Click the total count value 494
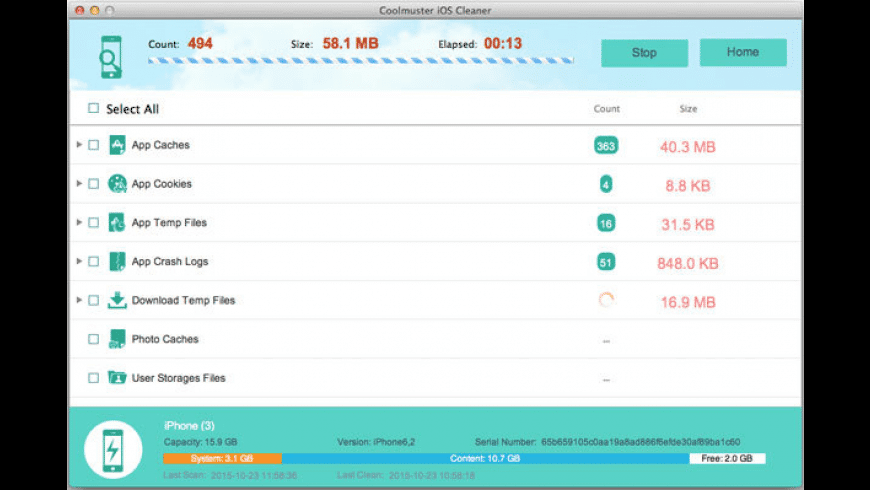 coord(200,43)
